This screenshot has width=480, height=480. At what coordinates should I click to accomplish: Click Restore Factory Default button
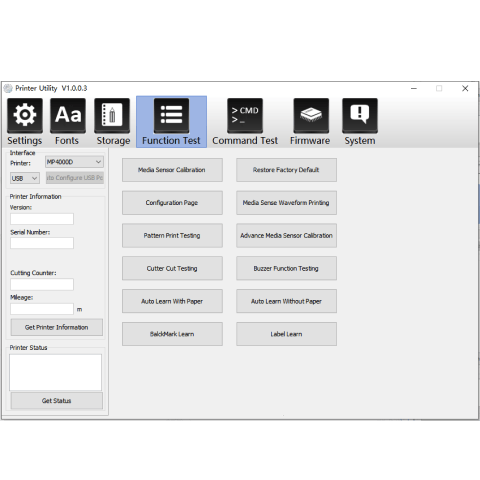click(x=286, y=170)
